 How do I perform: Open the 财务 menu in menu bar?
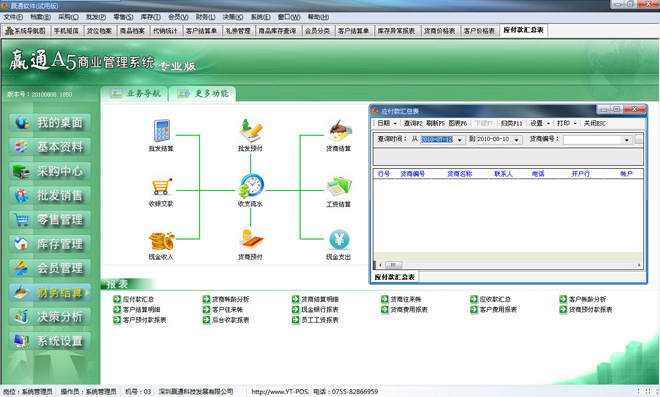(x=205, y=17)
